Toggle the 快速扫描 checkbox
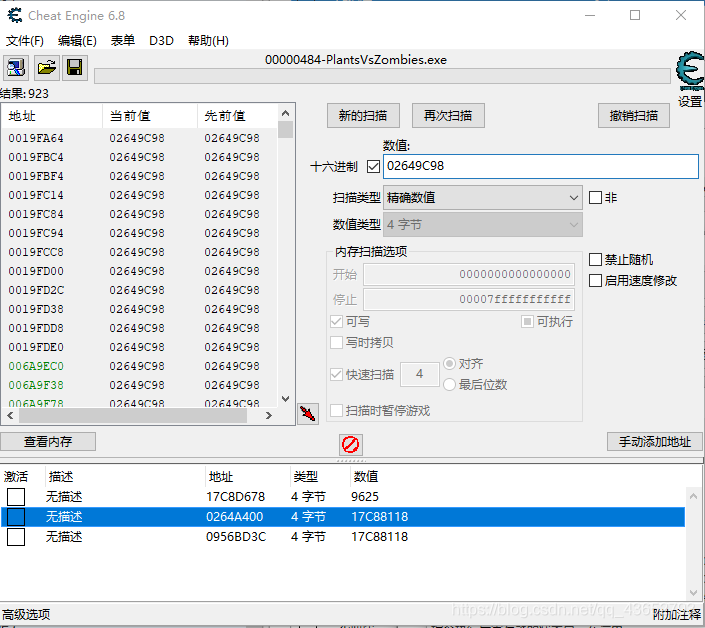The image size is (705, 628). (336, 374)
